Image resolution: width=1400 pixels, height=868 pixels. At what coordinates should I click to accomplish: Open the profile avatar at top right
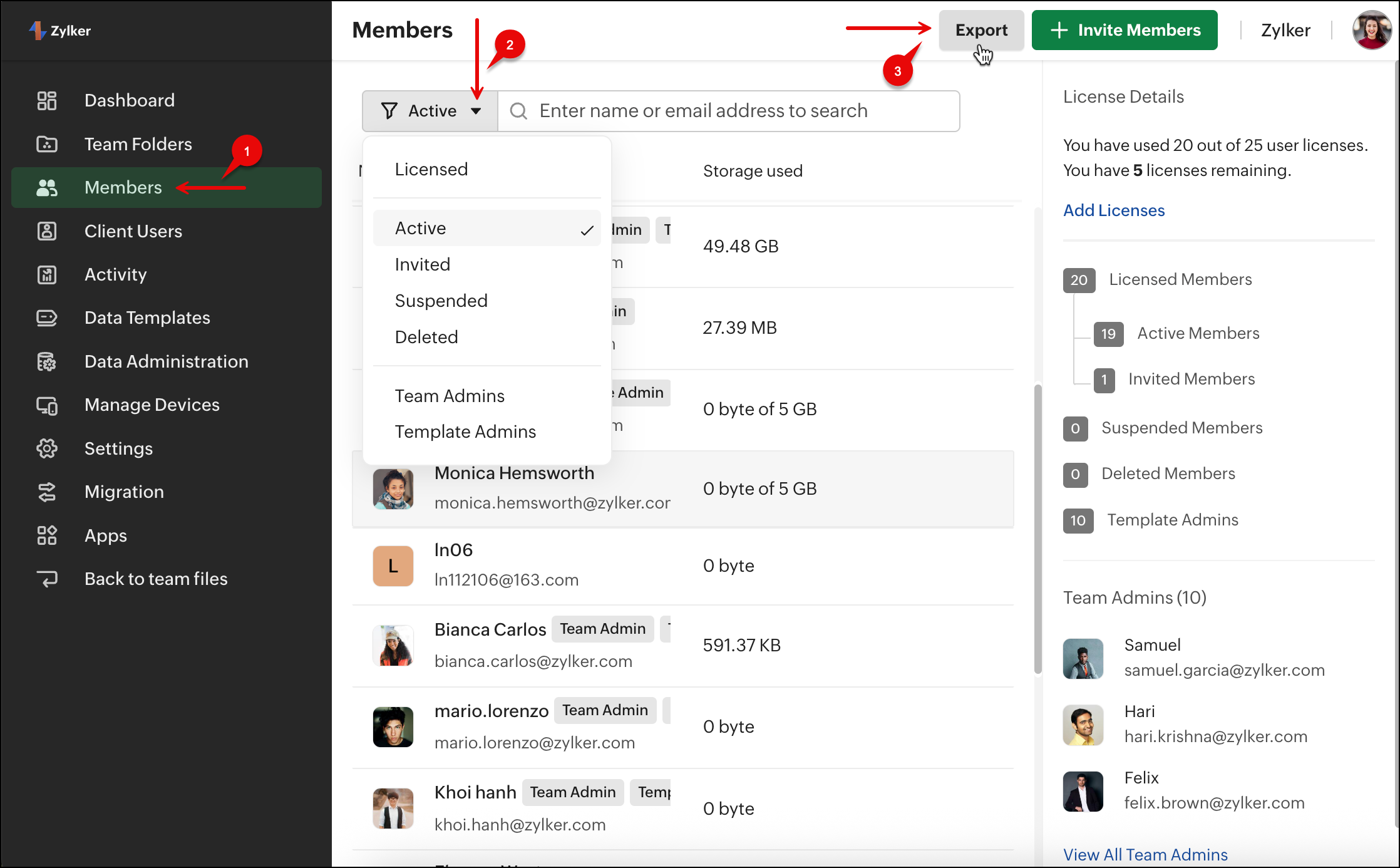click(x=1371, y=30)
